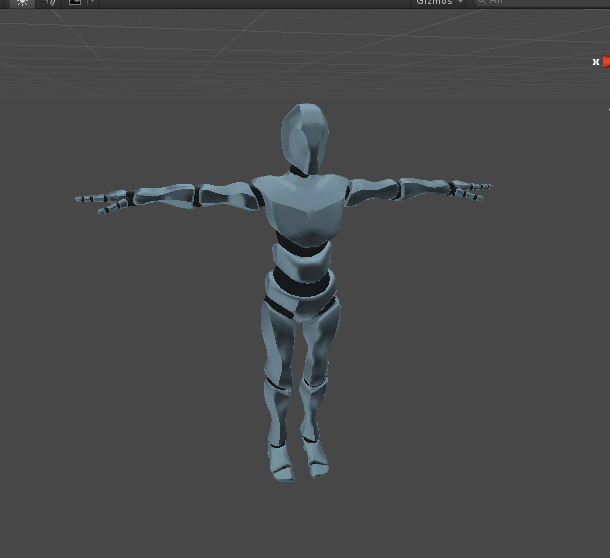
Task: Toggle scene lighting sun icon
Action: coord(22,3)
